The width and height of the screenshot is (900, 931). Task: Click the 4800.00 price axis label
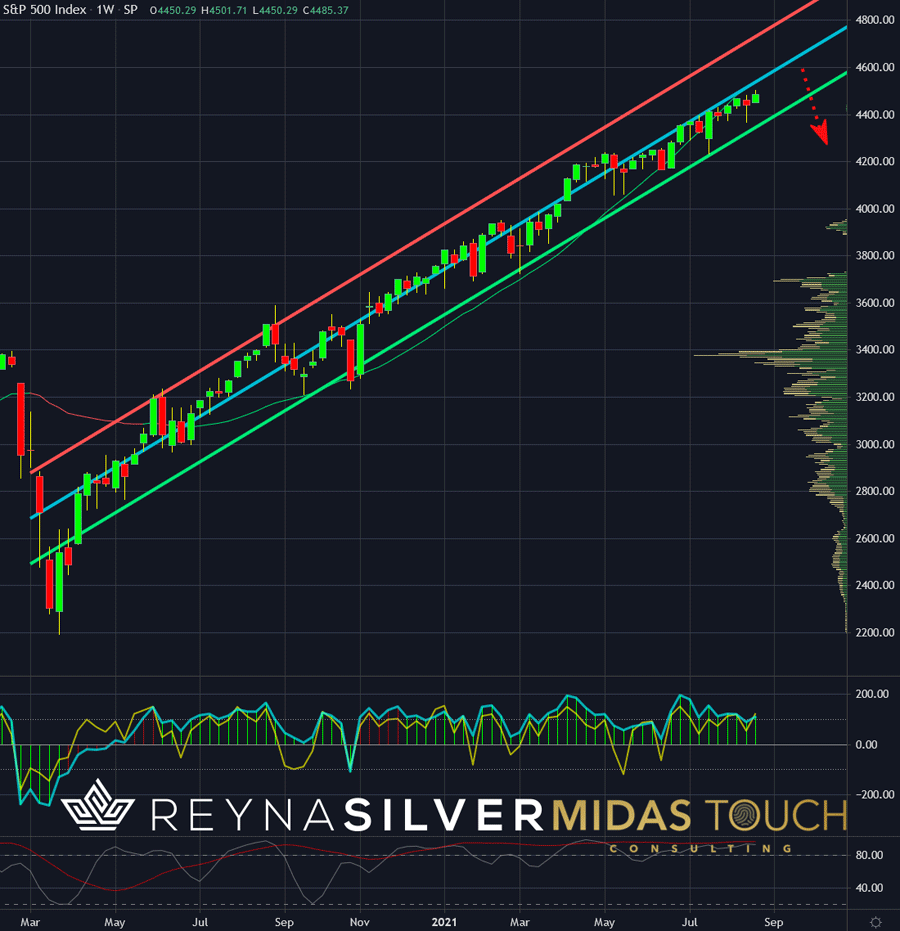(x=873, y=21)
